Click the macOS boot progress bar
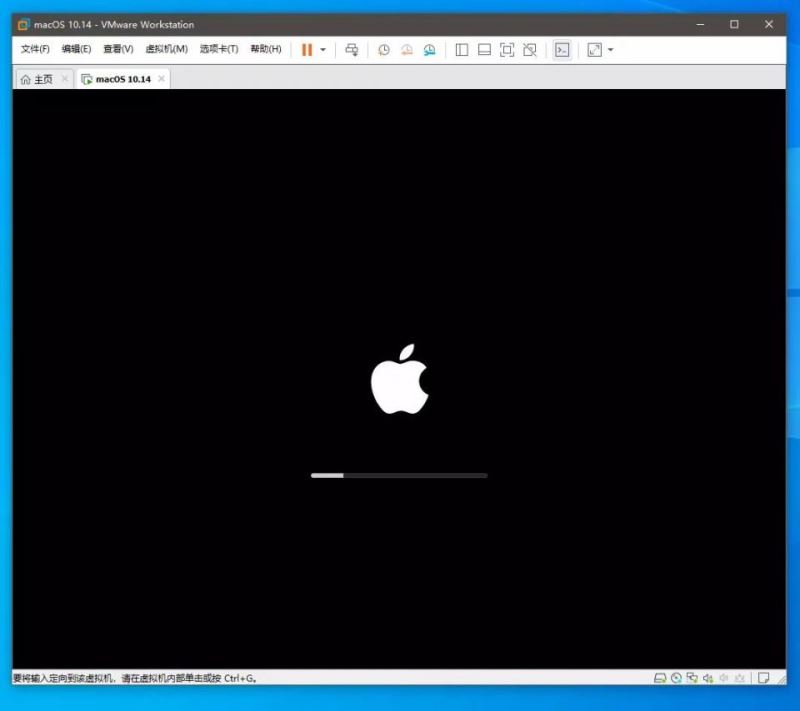The height and width of the screenshot is (711, 800). [399, 475]
